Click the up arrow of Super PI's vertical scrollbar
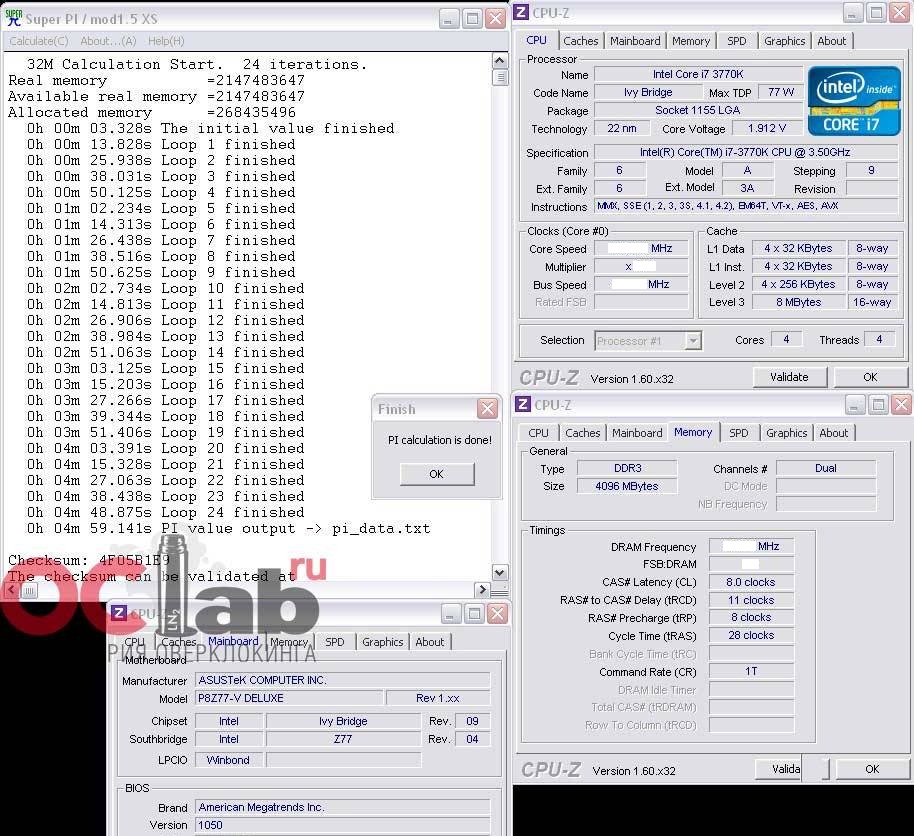 point(500,61)
